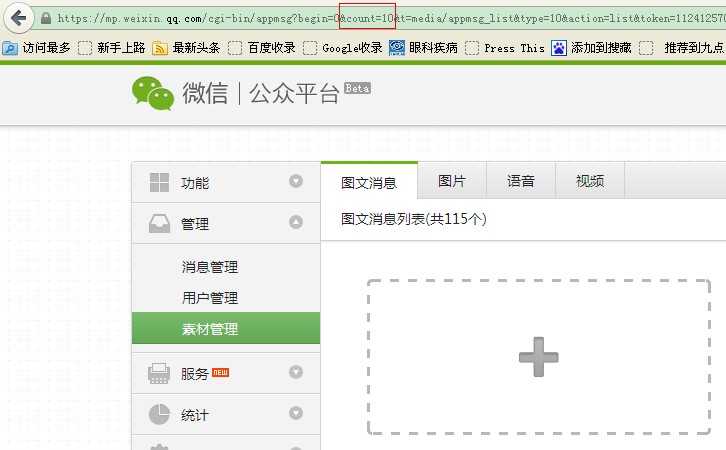Open the 百度收录 bookmark

click(271, 48)
